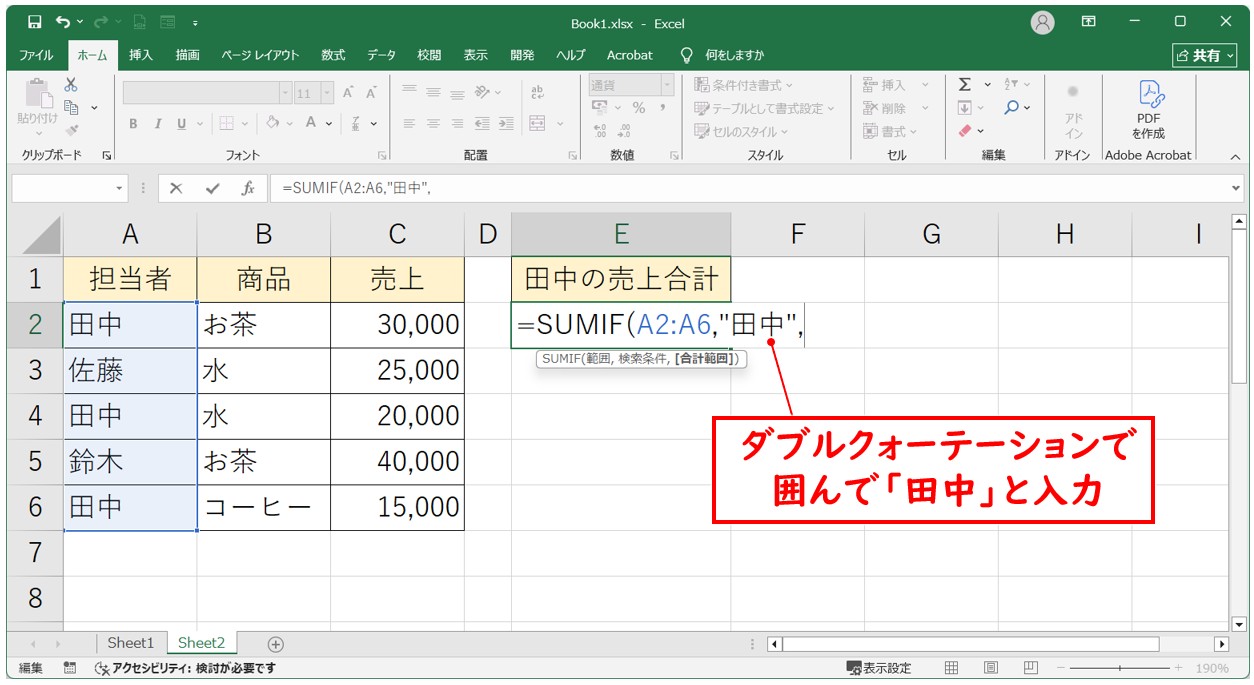Confirm formula with the checkmark icon
Screen dimensions: 1254x685
click(x=212, y=188)
